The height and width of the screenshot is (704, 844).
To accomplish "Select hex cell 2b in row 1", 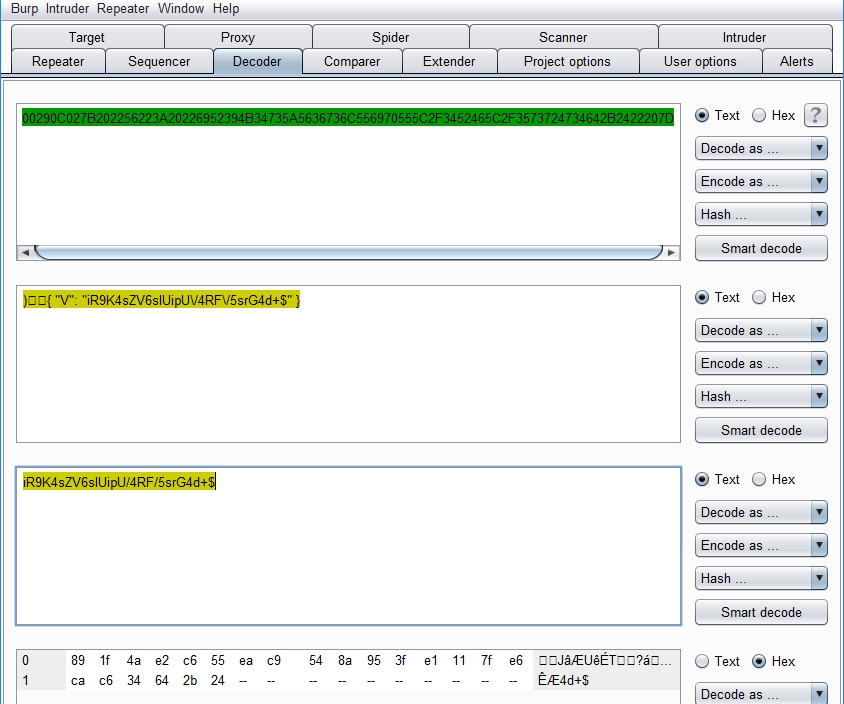I will coord(189,680).
